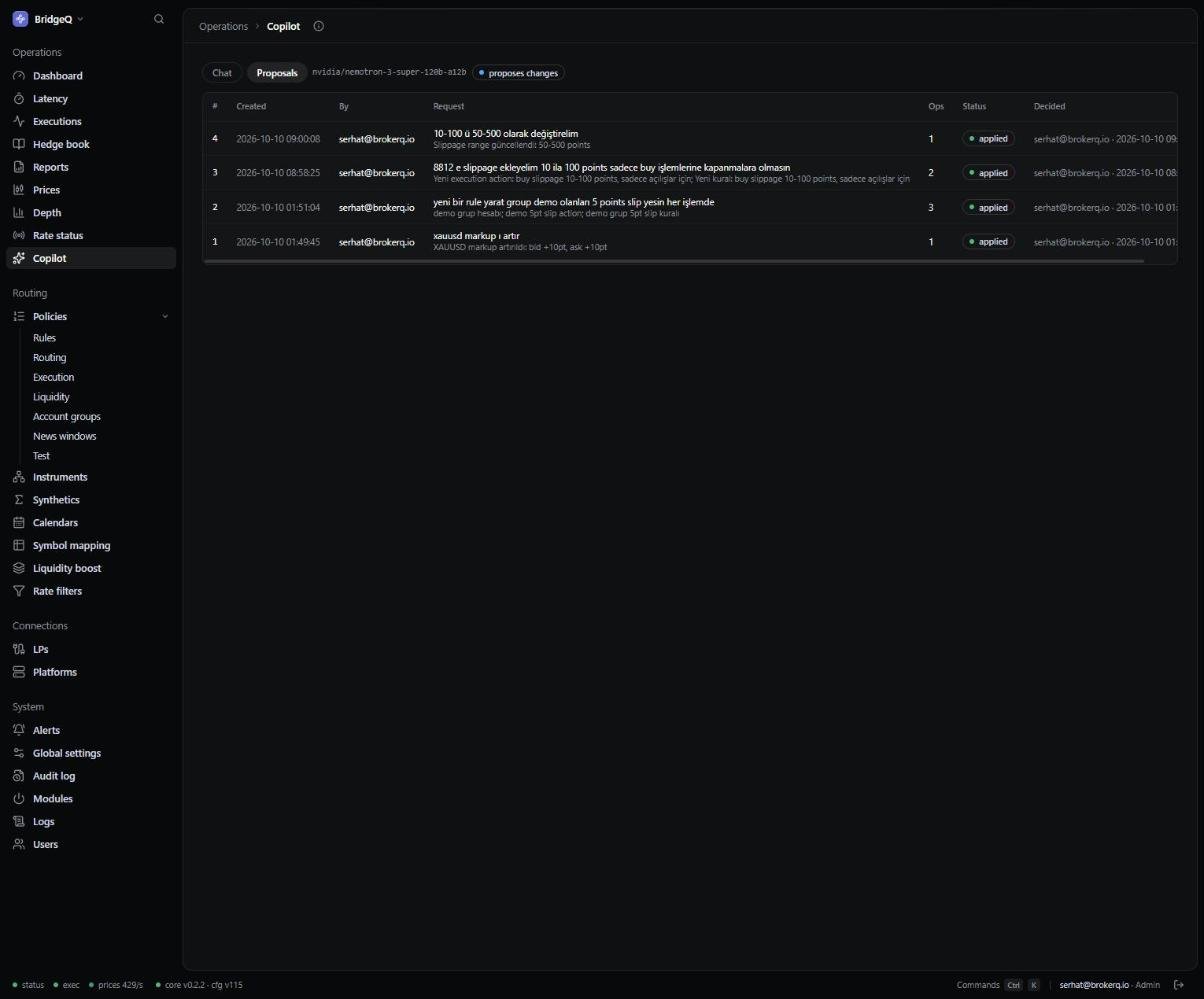Open the Account groups page
This screenshot has height=999, width=1204.
(67, 416)
